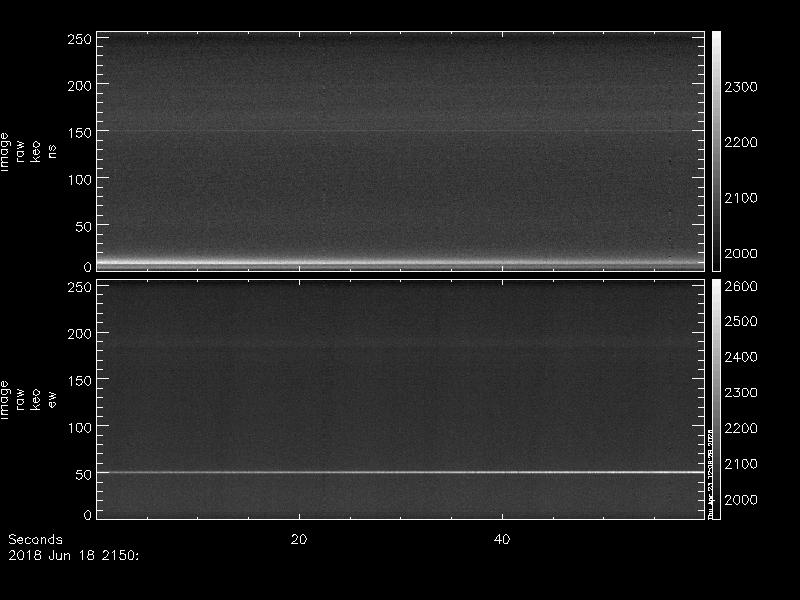Image resolution: width=800 pixels, height=600 pixels.
Task: Click the Seconds axis title
Action: point(35,540)
